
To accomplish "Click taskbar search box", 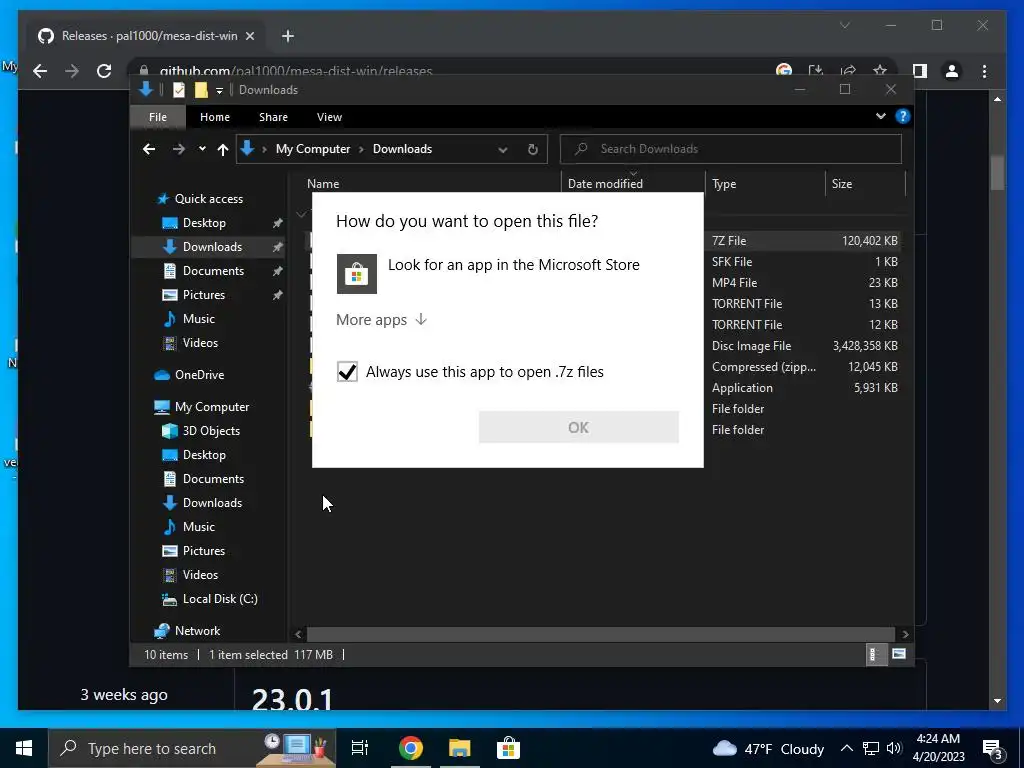I will click(192, 748).
